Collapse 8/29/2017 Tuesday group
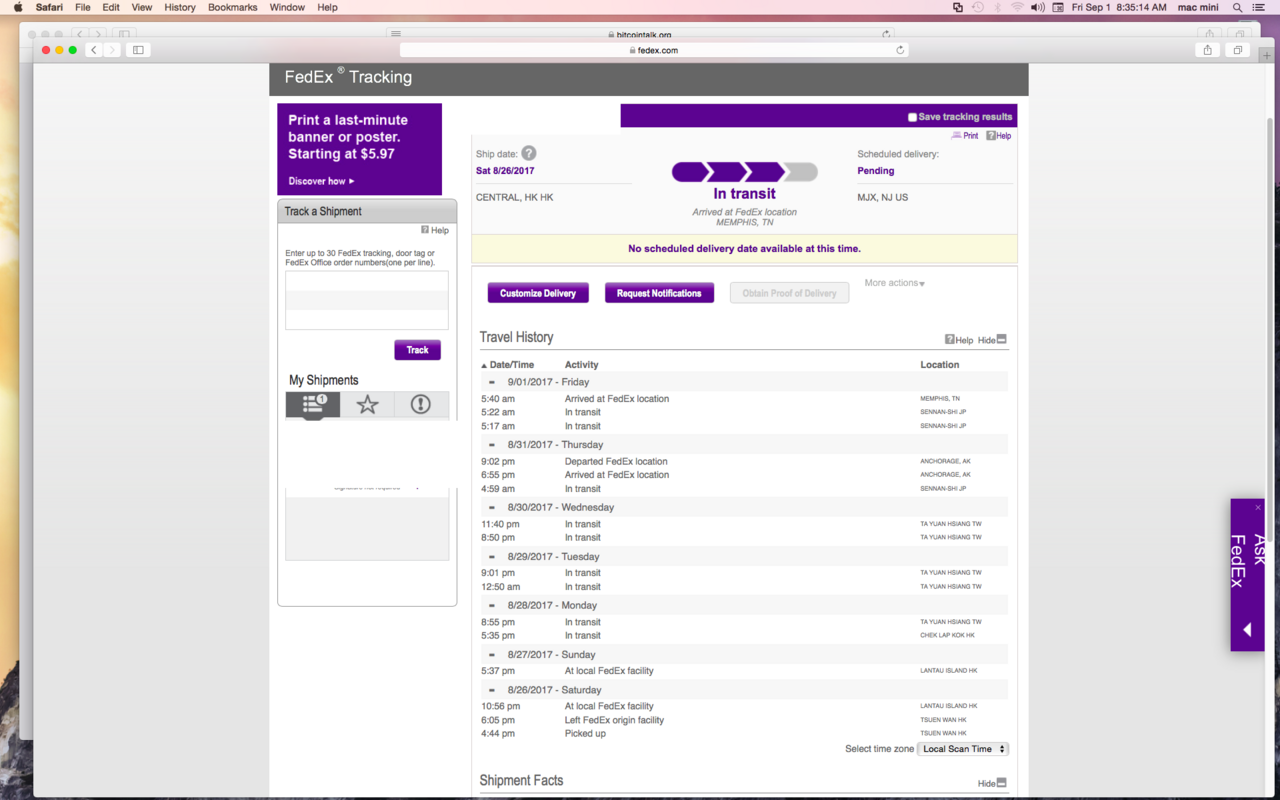The height and width of the screenshot is (800, 1280). [x=492, y=557]
